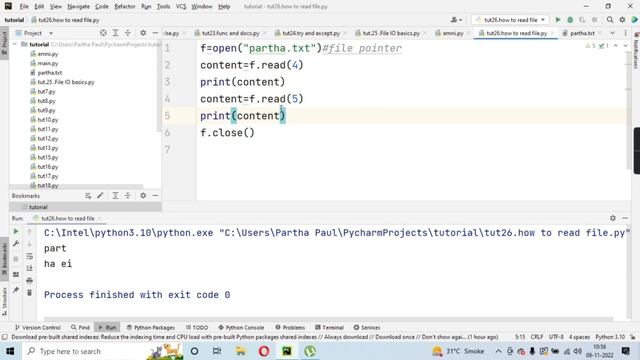Screen dimensions: 640x360
Task: Open the Problems tool window
Action: pos(290,327)
